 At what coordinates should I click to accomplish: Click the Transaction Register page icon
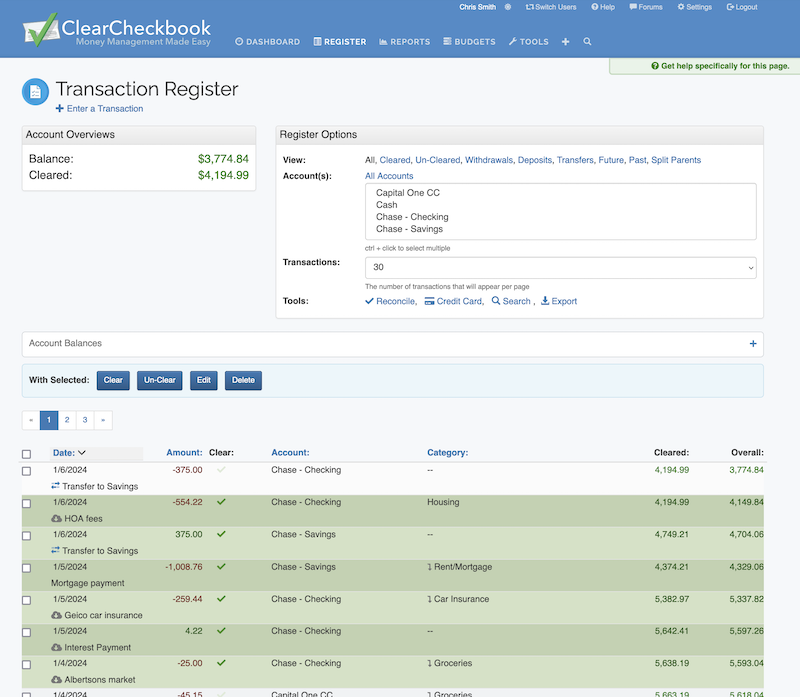click(36, 90)
